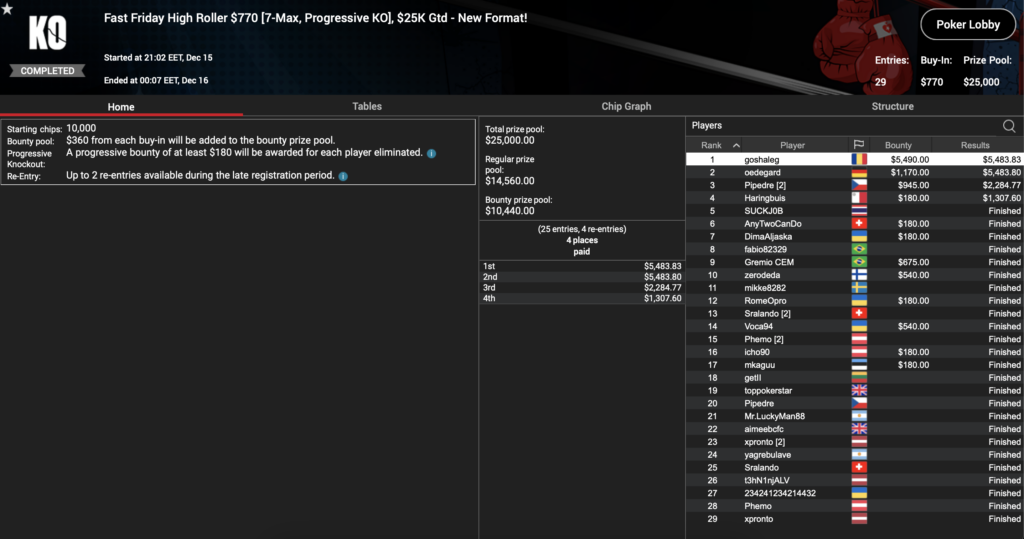This screenshot has height=539, width=1024.
Task: Click the 1st place payout row
Action: click(582, 265)
